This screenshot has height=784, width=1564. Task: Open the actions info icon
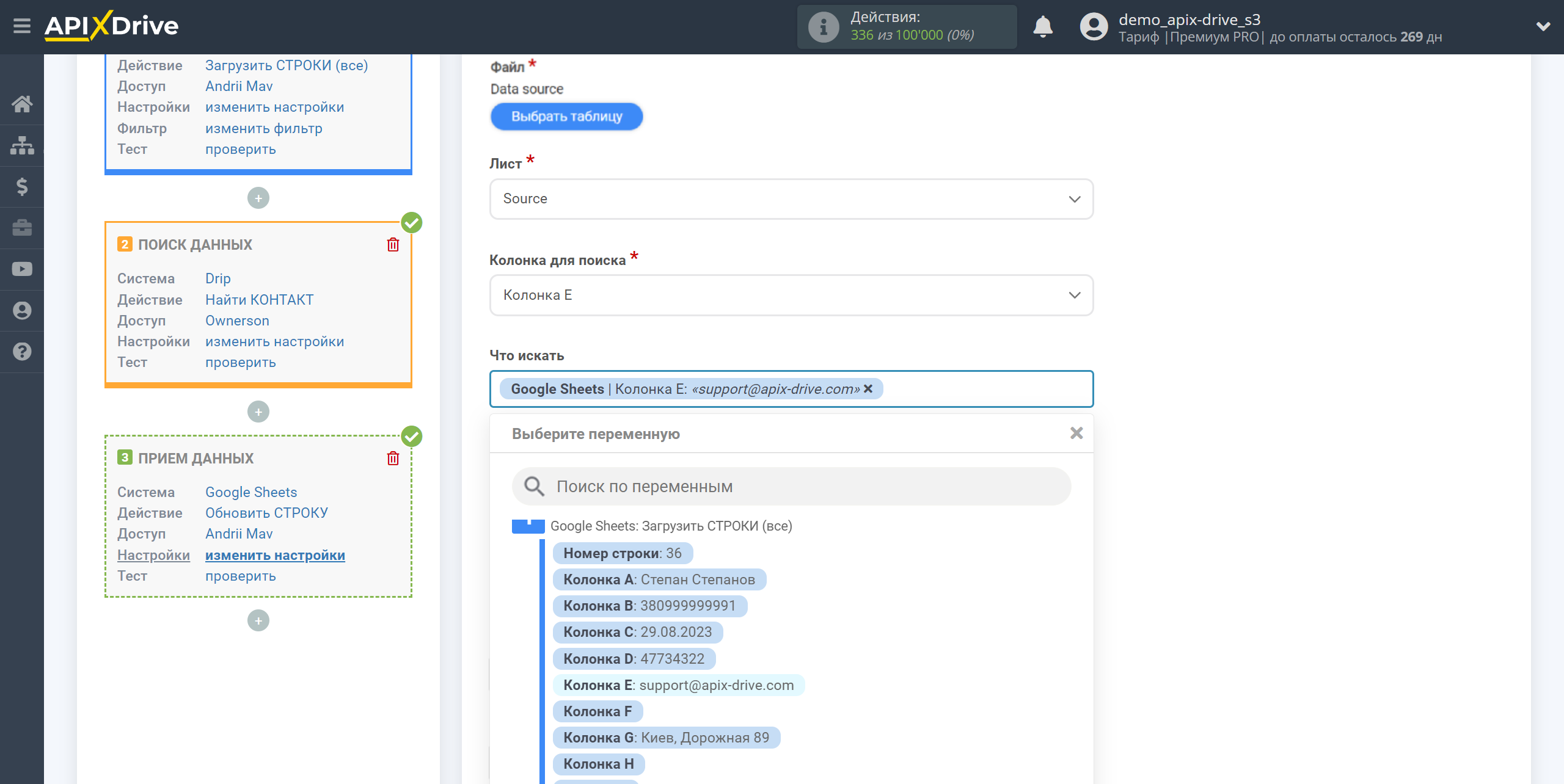pos(823,27)
